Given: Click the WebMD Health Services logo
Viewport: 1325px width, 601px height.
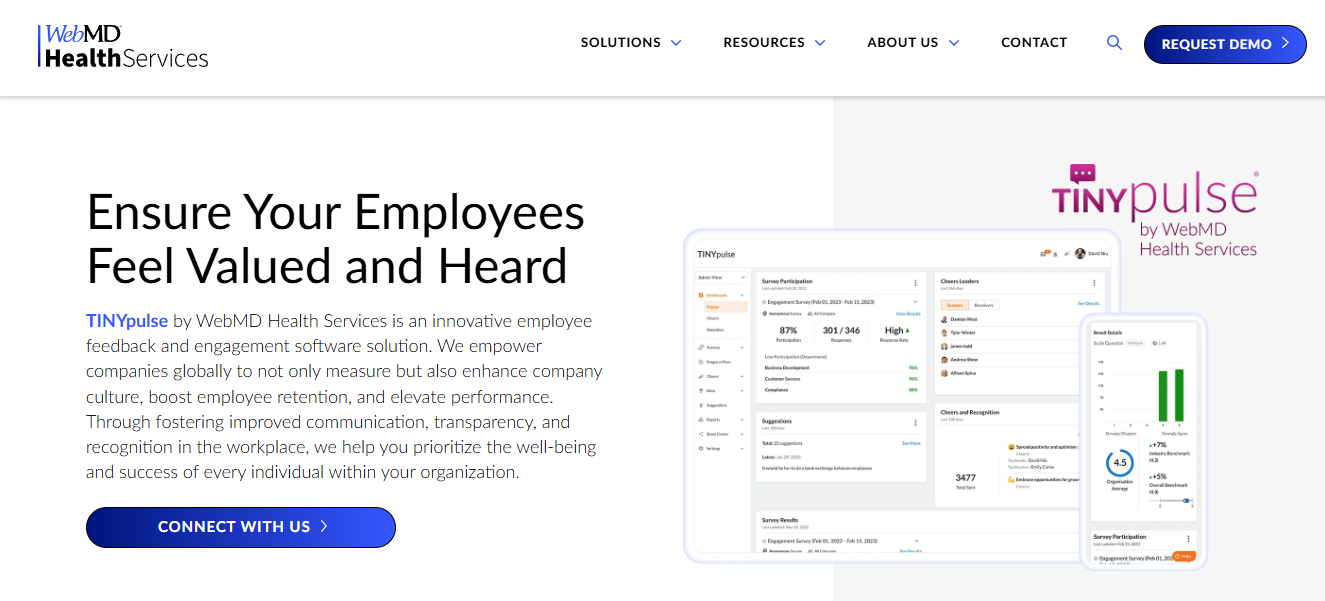Looking at the screenshot, I should [123, 46].
